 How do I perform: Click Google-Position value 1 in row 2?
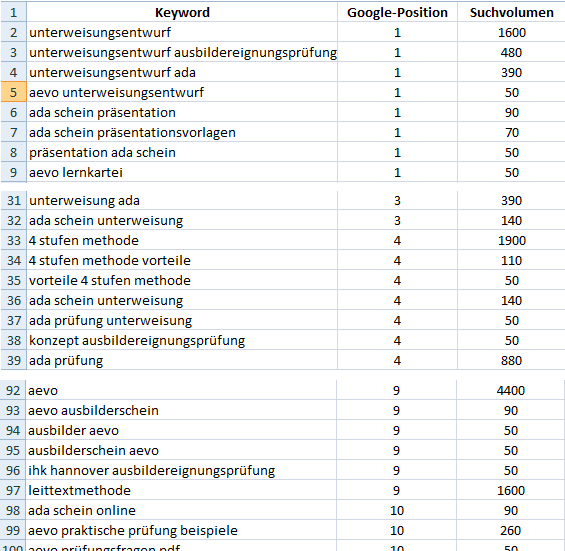397,33
